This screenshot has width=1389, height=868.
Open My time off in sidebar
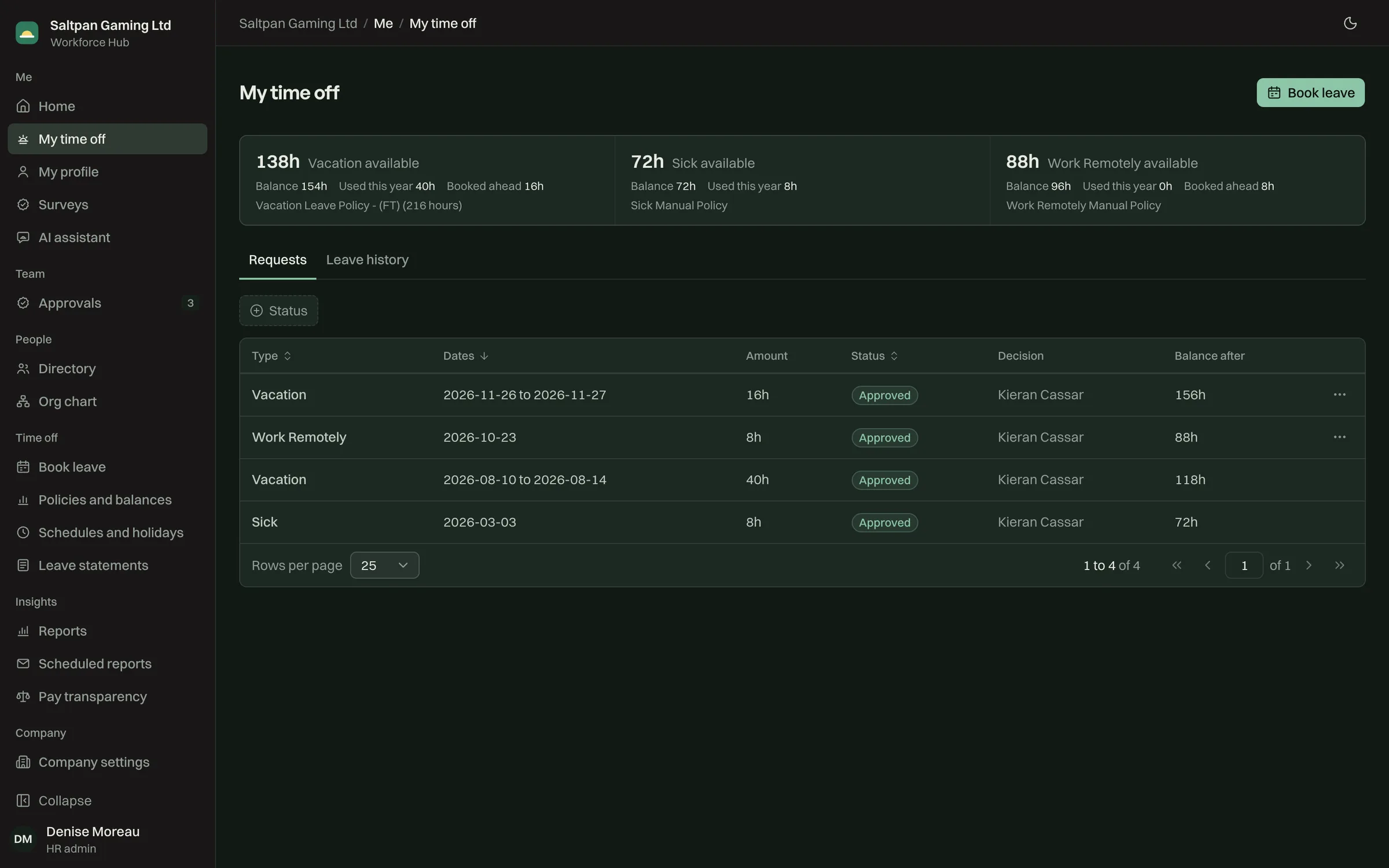pyautogui.click(x=108, y=139)
